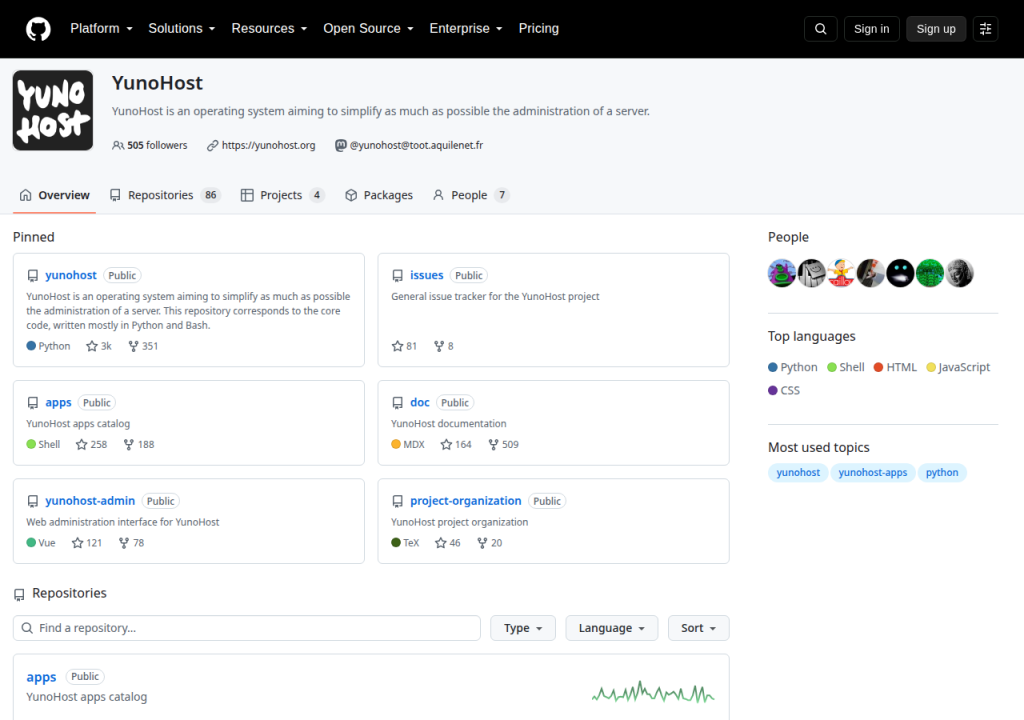Click the fork count 351 of yunohost
The width and height of the screenshot is (1024, 720).
[143, 346]
